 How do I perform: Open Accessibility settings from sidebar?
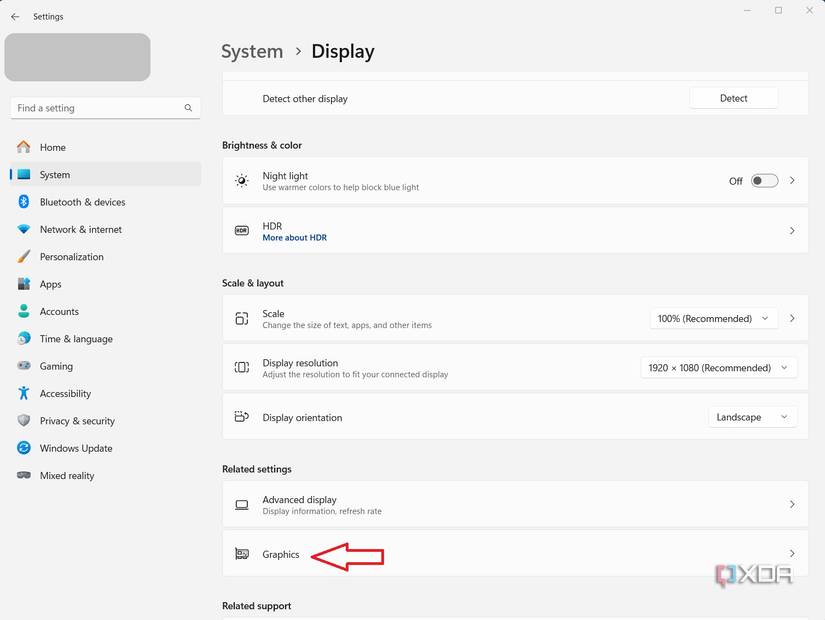point(65,393)
